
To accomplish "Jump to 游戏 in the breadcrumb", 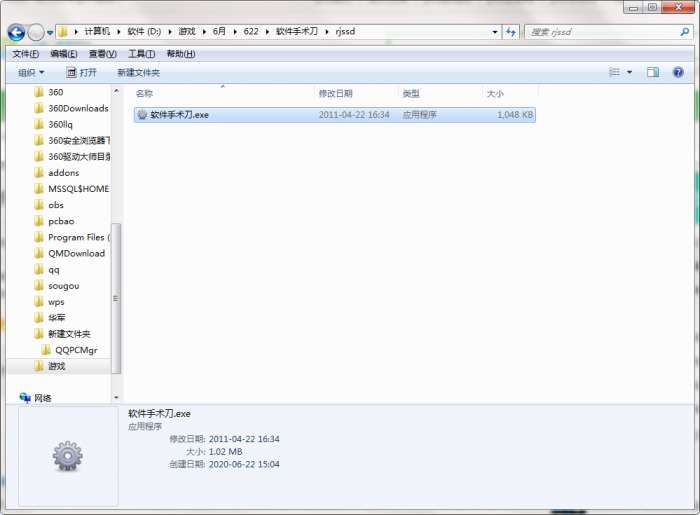I will click(x=187, y=31).
